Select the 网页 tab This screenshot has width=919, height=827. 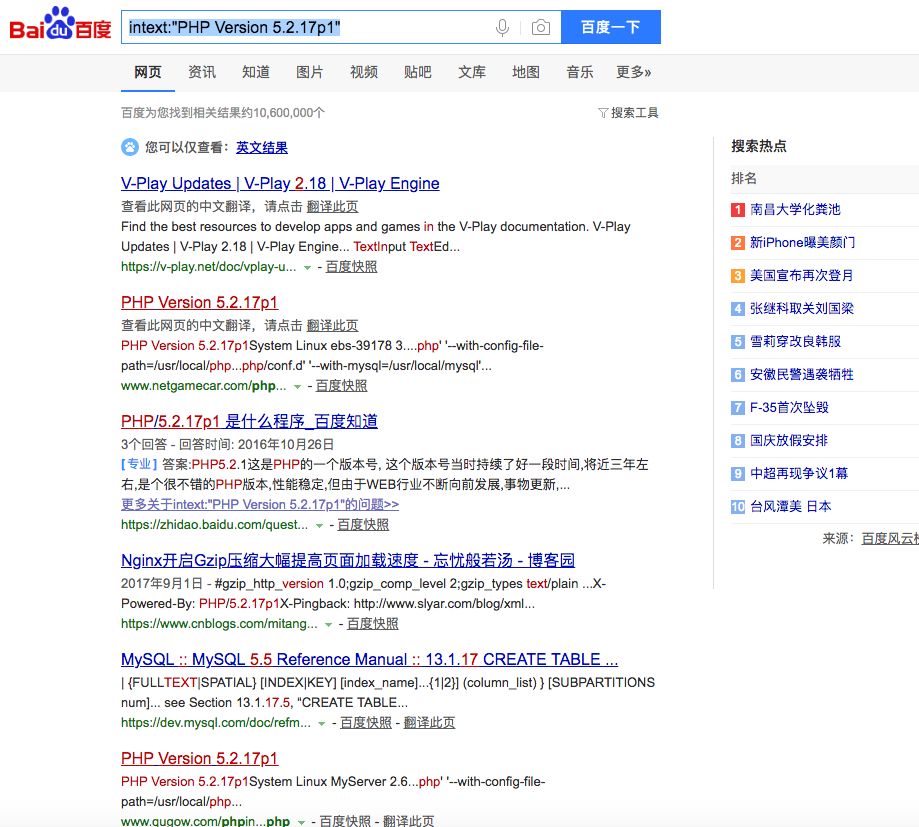pos(148,72)
